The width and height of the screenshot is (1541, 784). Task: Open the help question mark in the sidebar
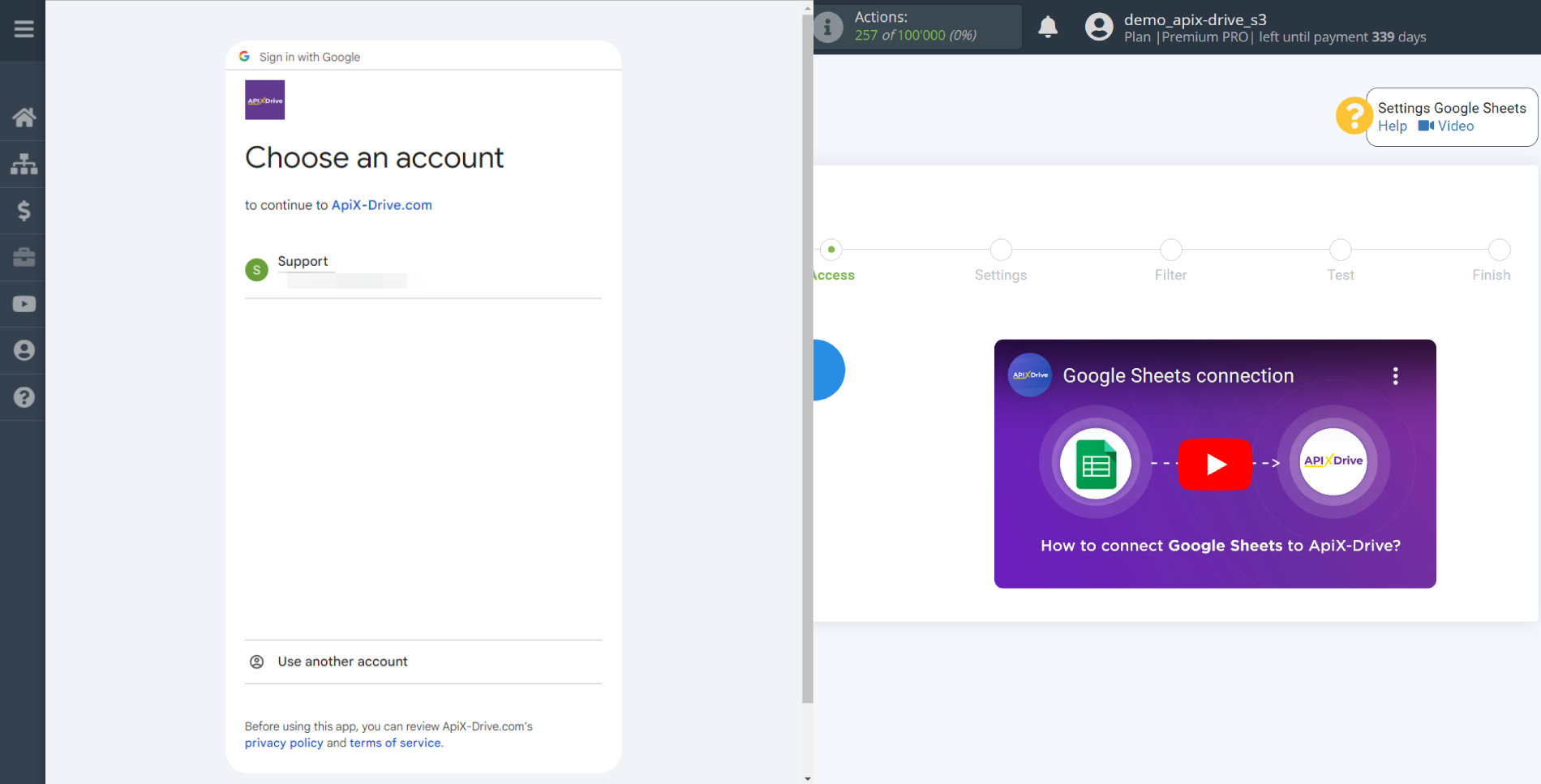[24, 397]
